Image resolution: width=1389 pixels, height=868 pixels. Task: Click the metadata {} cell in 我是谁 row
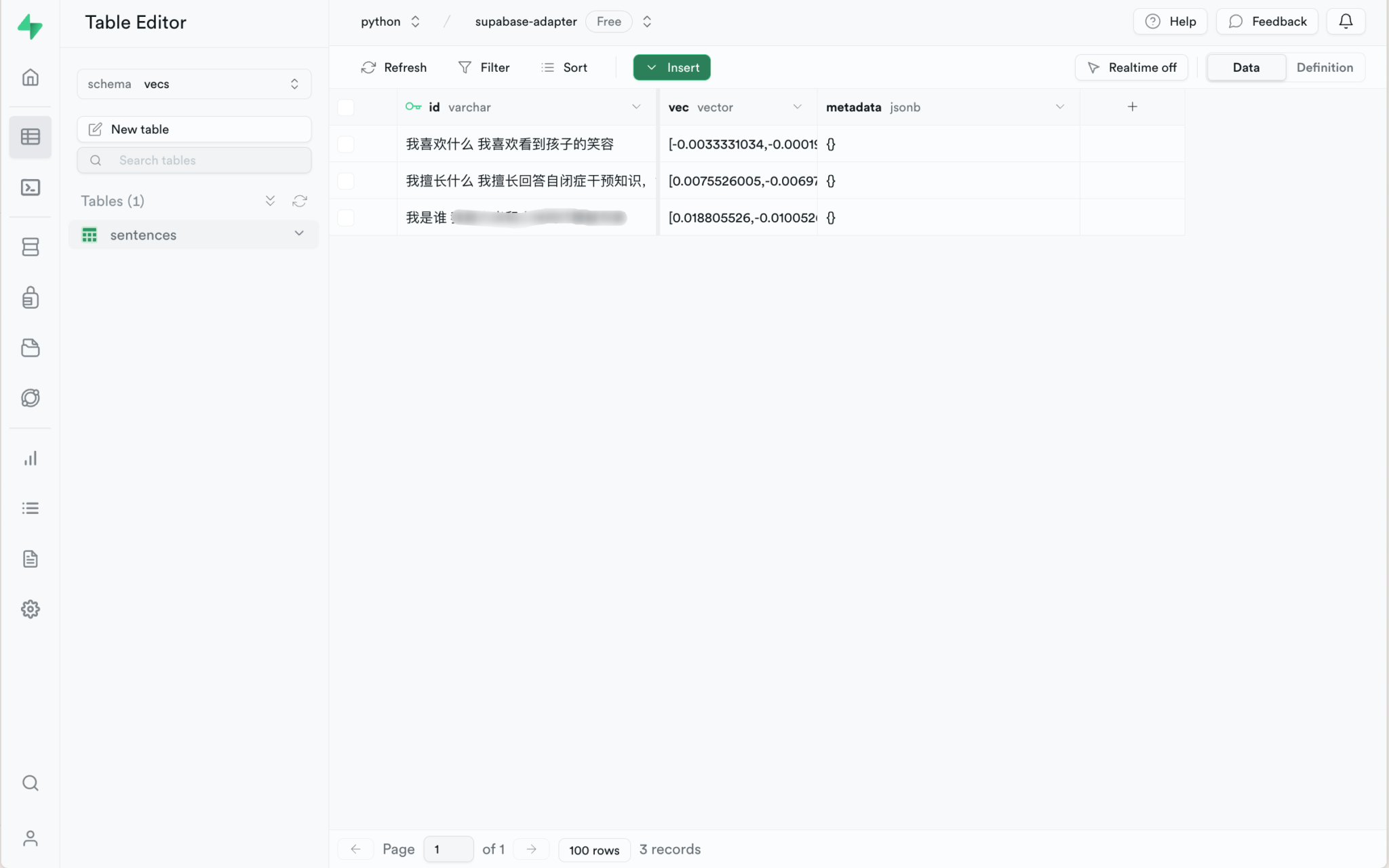[x=948, y=218]
